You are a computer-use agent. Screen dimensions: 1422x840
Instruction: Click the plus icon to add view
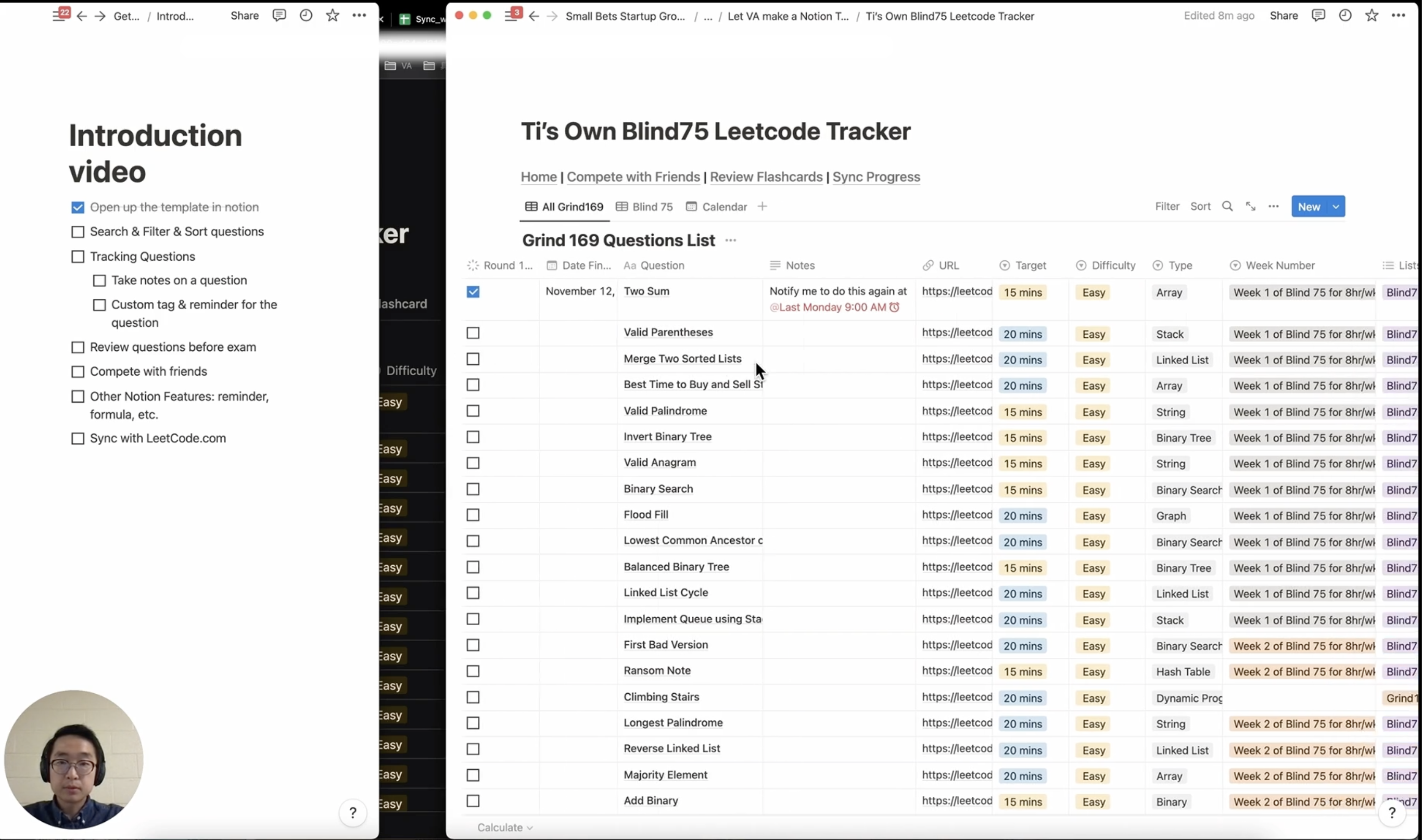pyautogui.click(x=762, y=207)
